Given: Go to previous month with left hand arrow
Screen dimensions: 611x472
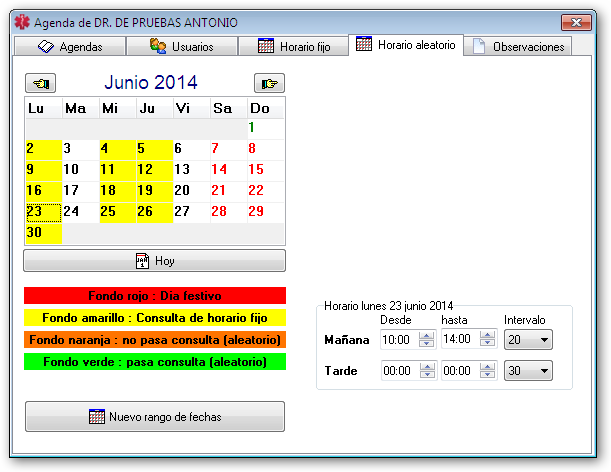Looking at the screenshot, I should pyautogui.click(x=43, y=83).
